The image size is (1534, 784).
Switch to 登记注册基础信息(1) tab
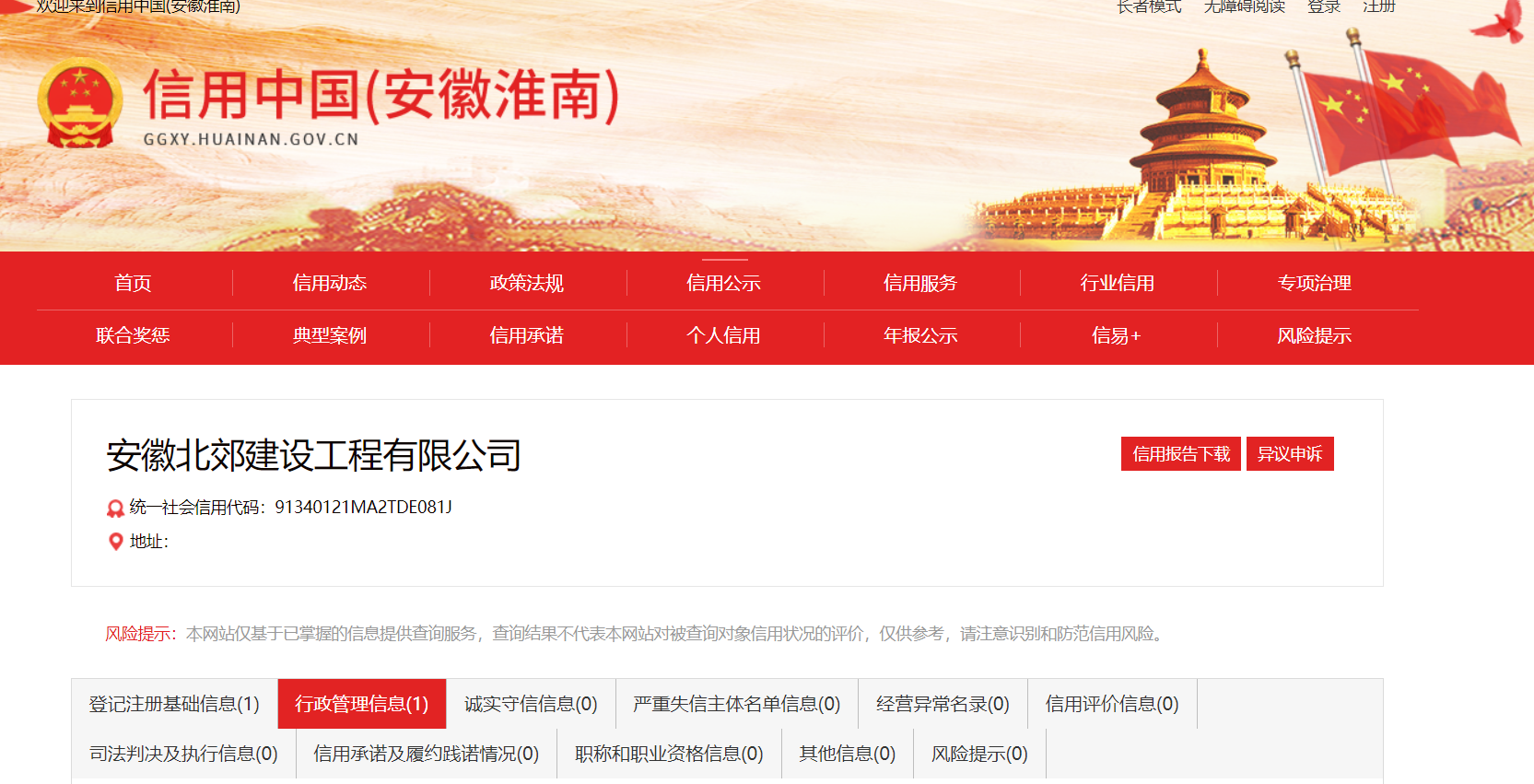point(174,704)
